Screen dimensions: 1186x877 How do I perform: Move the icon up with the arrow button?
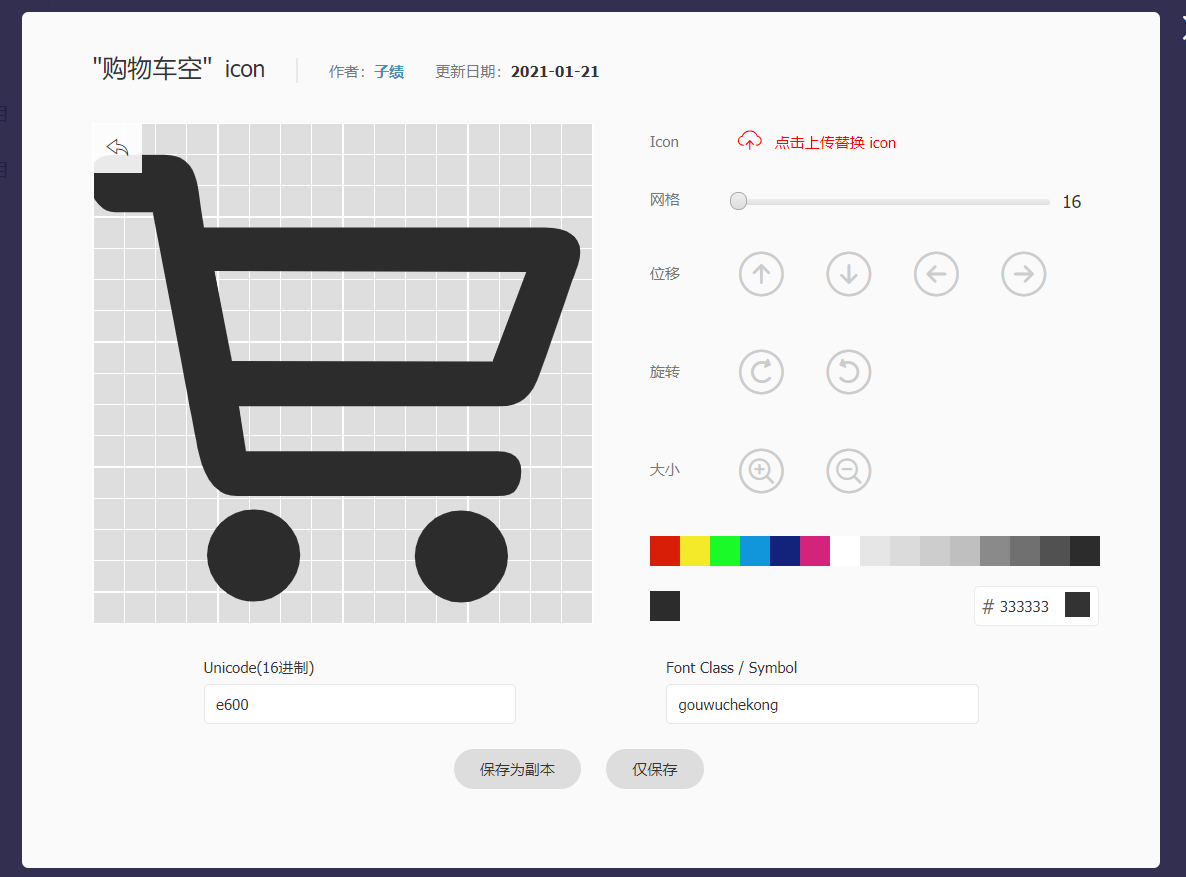(x=761, y=274)
